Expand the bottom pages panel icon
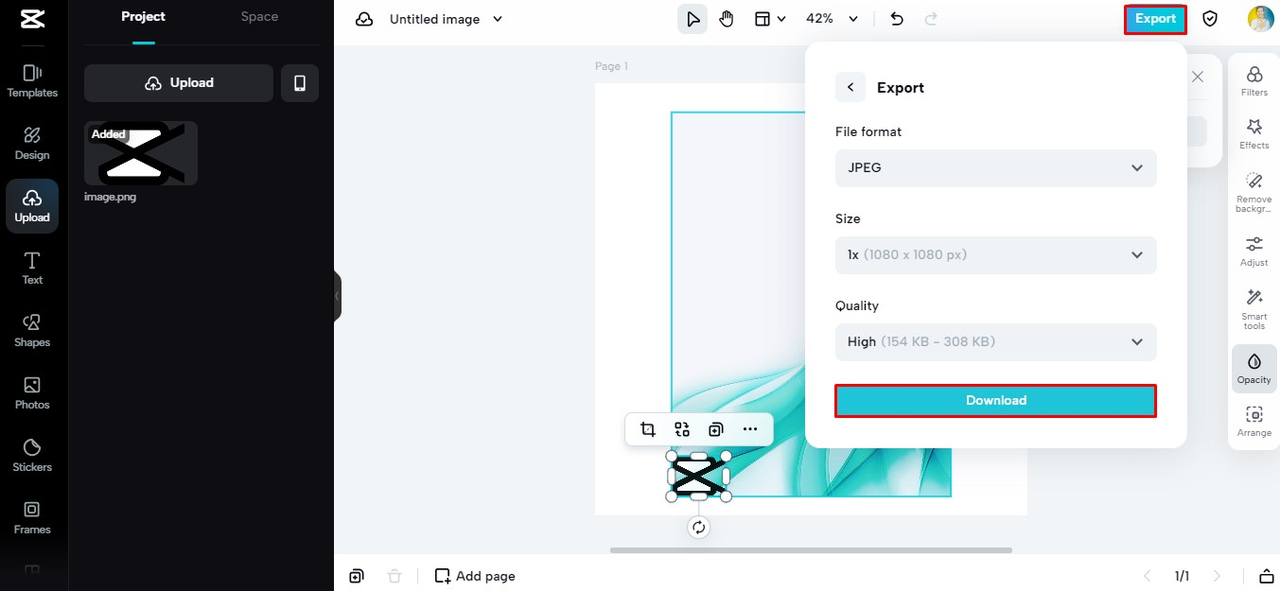The height and width of the screenshot is (591, 1280). [x=1265, y=576]
